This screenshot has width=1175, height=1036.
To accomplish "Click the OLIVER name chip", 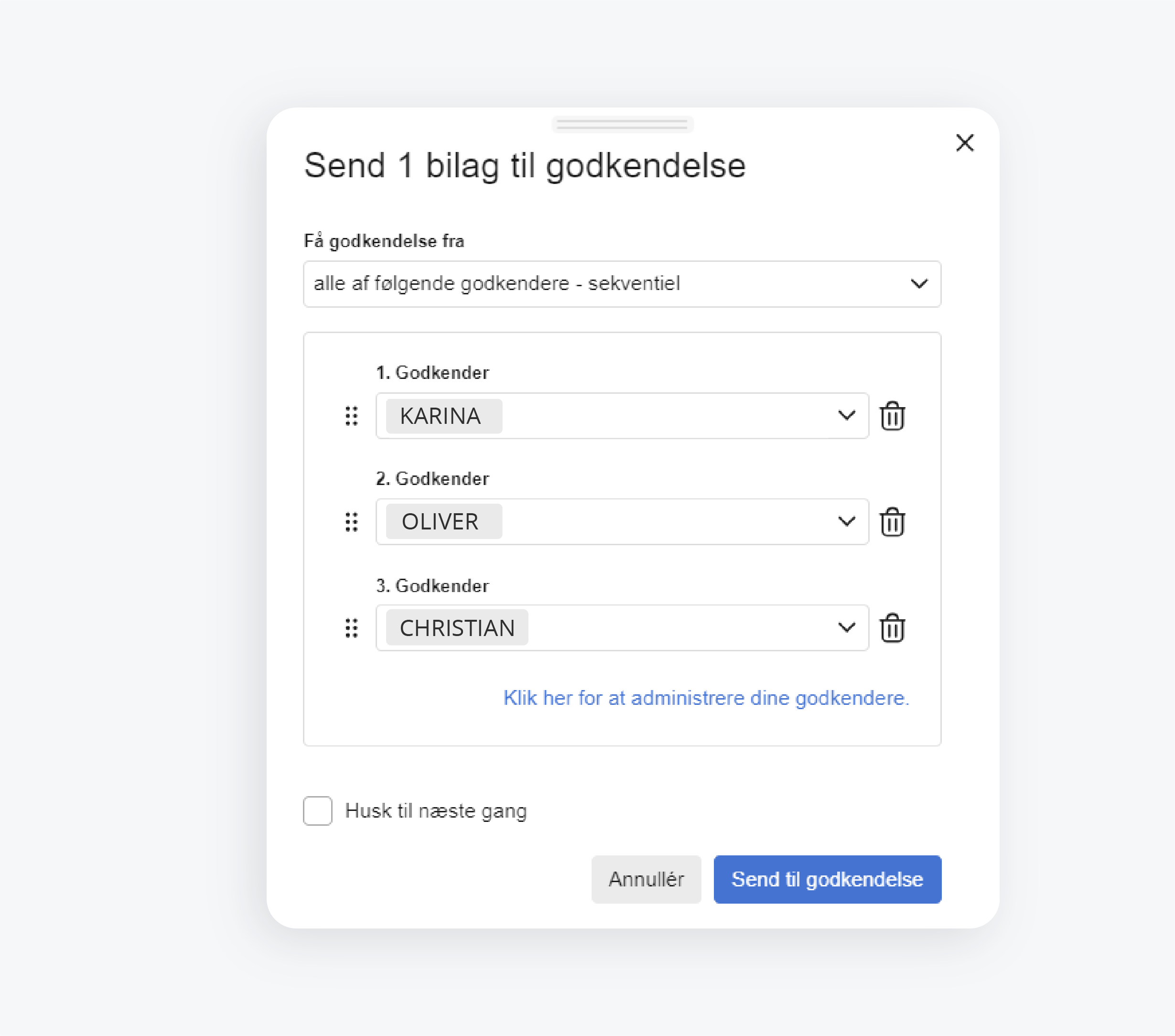I will pos(444,522).
